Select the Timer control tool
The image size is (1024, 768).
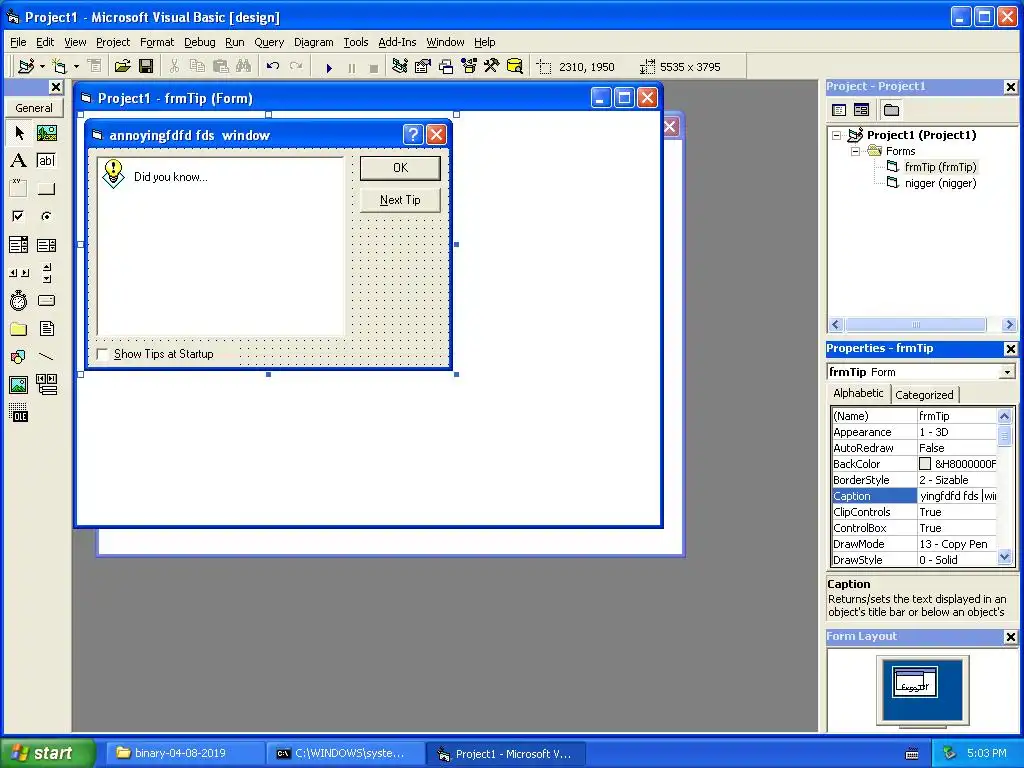pos(19,300)
